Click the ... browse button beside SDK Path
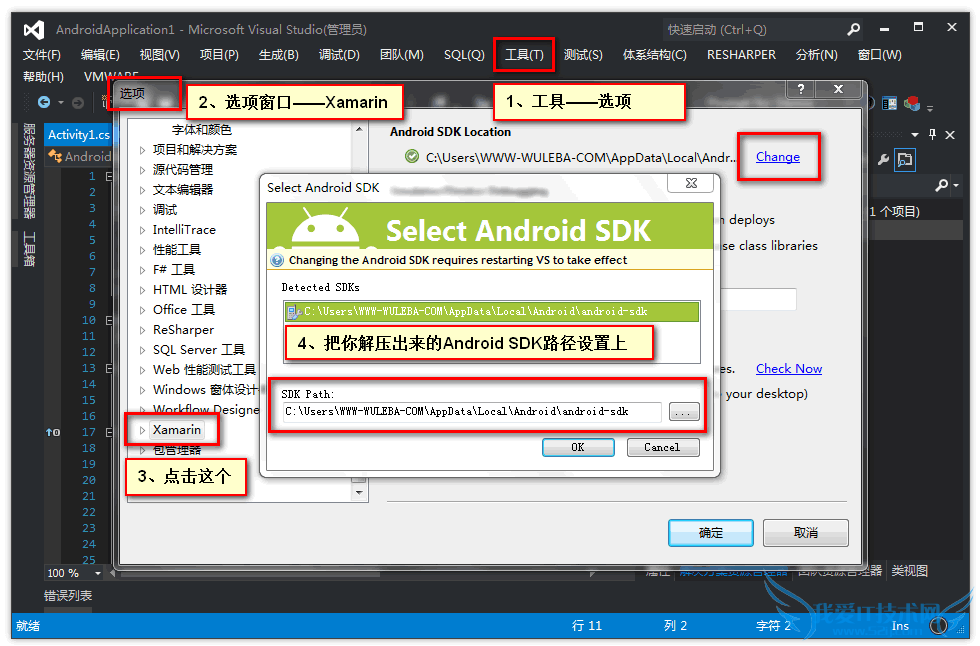This screenshot has width=980, height=646. click(685, 410)
